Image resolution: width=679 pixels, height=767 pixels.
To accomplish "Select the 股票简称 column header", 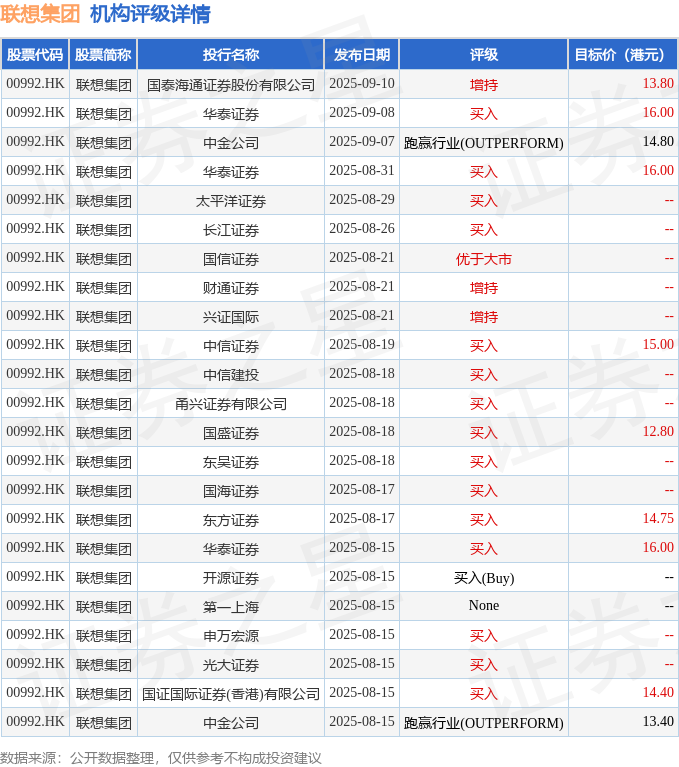I will (103, 54).
